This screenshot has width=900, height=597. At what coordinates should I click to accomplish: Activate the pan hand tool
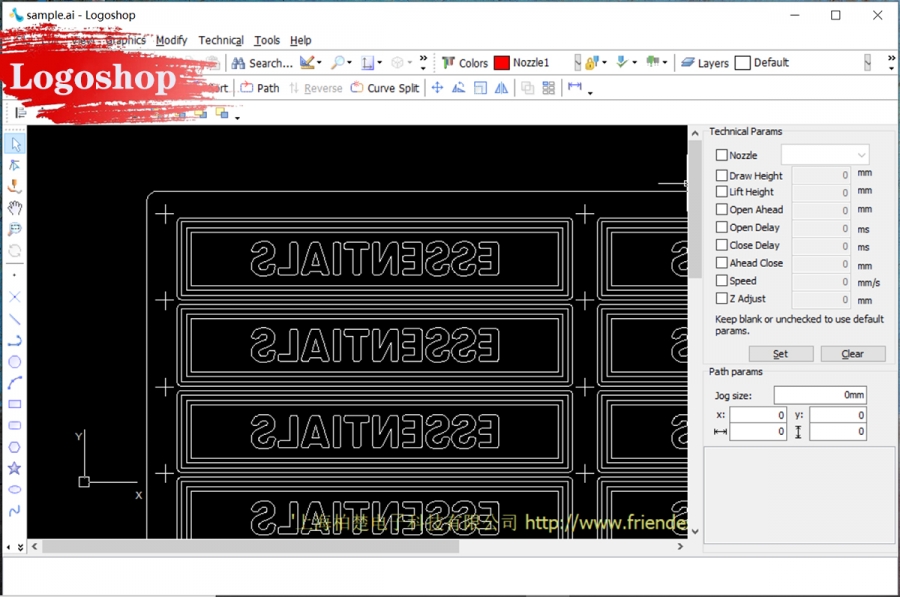tap(15, 208)
